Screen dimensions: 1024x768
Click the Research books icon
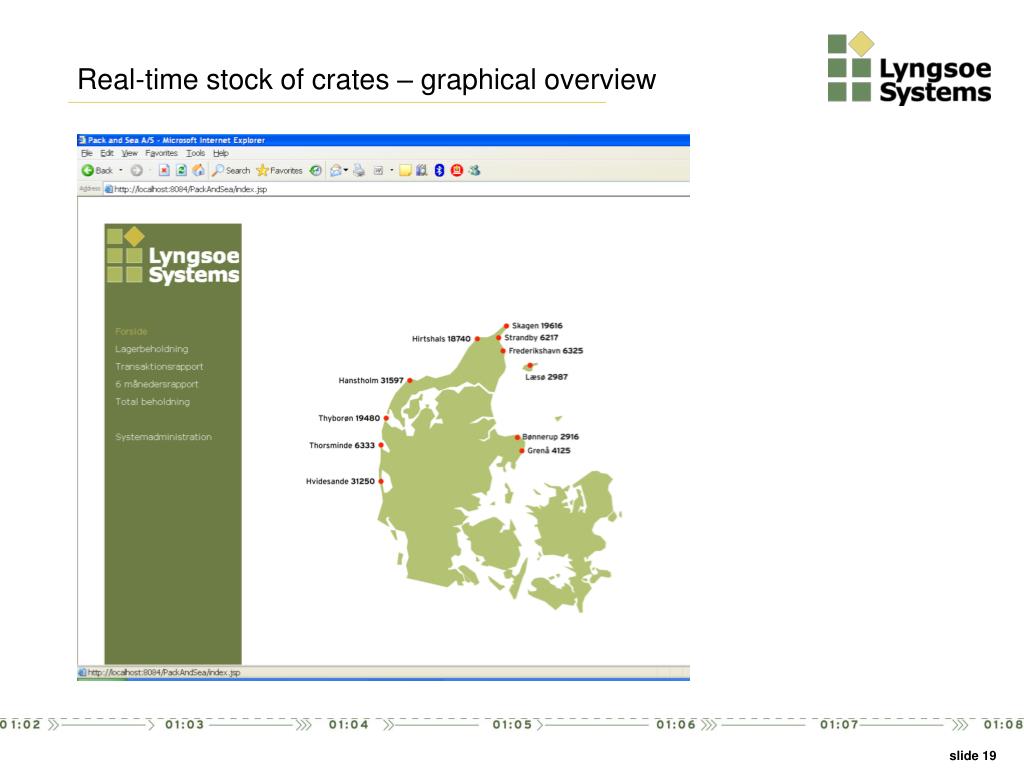[x=422, y=170]
